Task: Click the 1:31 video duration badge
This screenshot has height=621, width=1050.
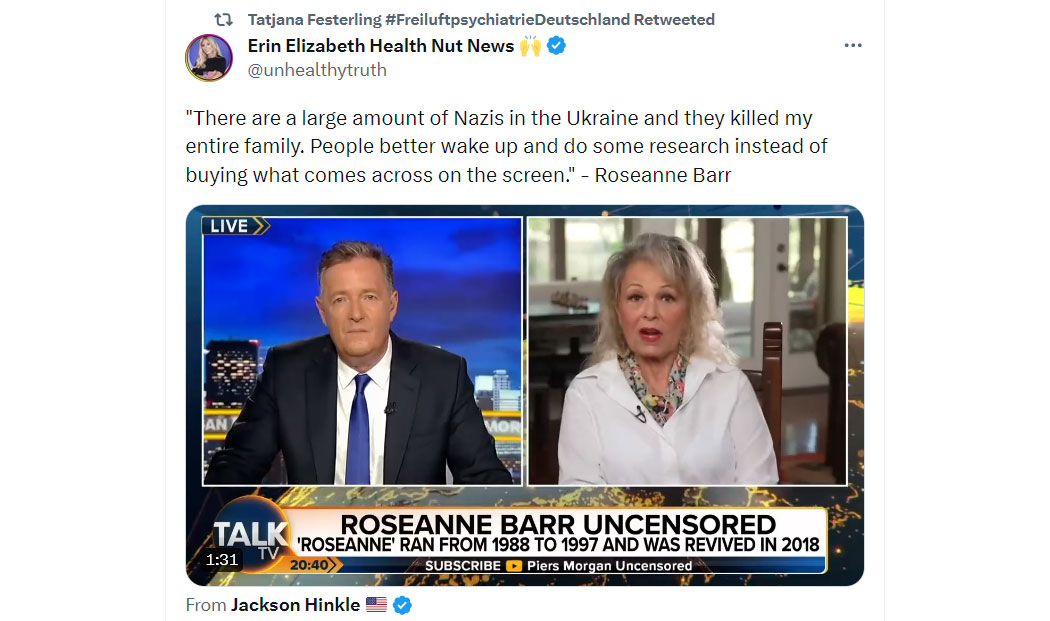Action: click(x=222, y=559)
